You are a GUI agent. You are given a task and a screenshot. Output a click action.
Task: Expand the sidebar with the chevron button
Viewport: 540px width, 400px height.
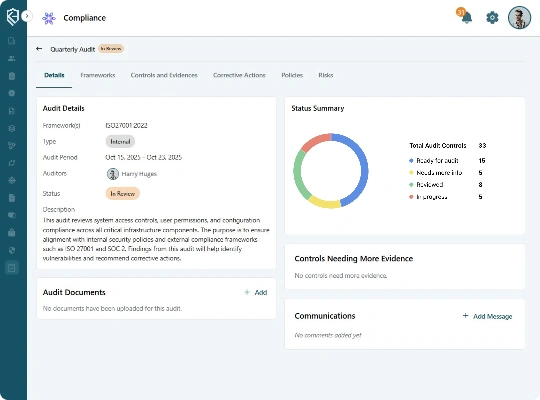[x=27, y=16]
